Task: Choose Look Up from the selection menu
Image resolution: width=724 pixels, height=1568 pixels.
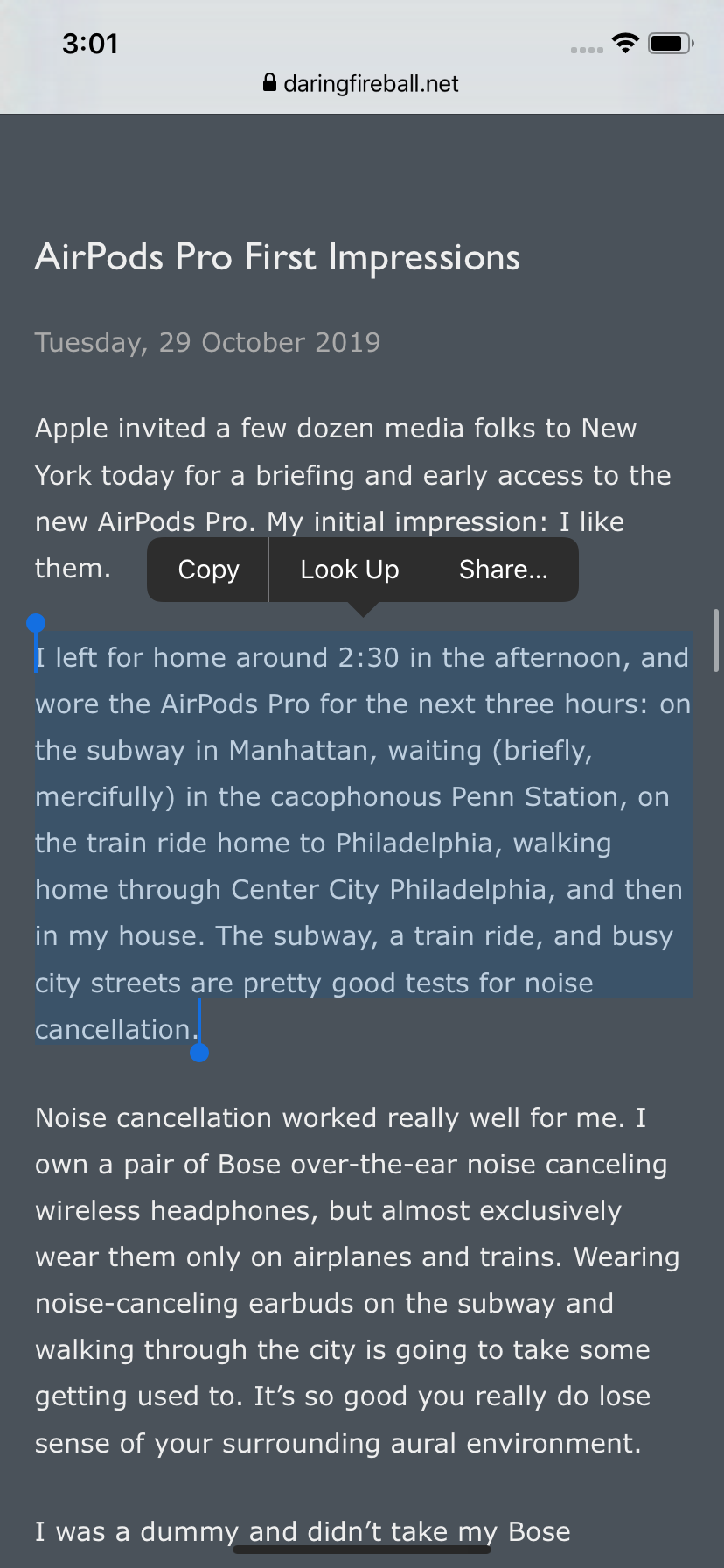Action: tap(349, 570)
